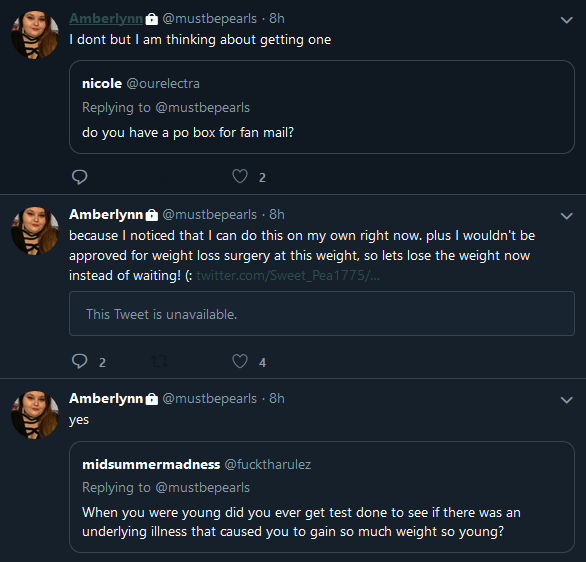
Task: Open the quoted midsummermadness tweet
Action: click(322, 497)
